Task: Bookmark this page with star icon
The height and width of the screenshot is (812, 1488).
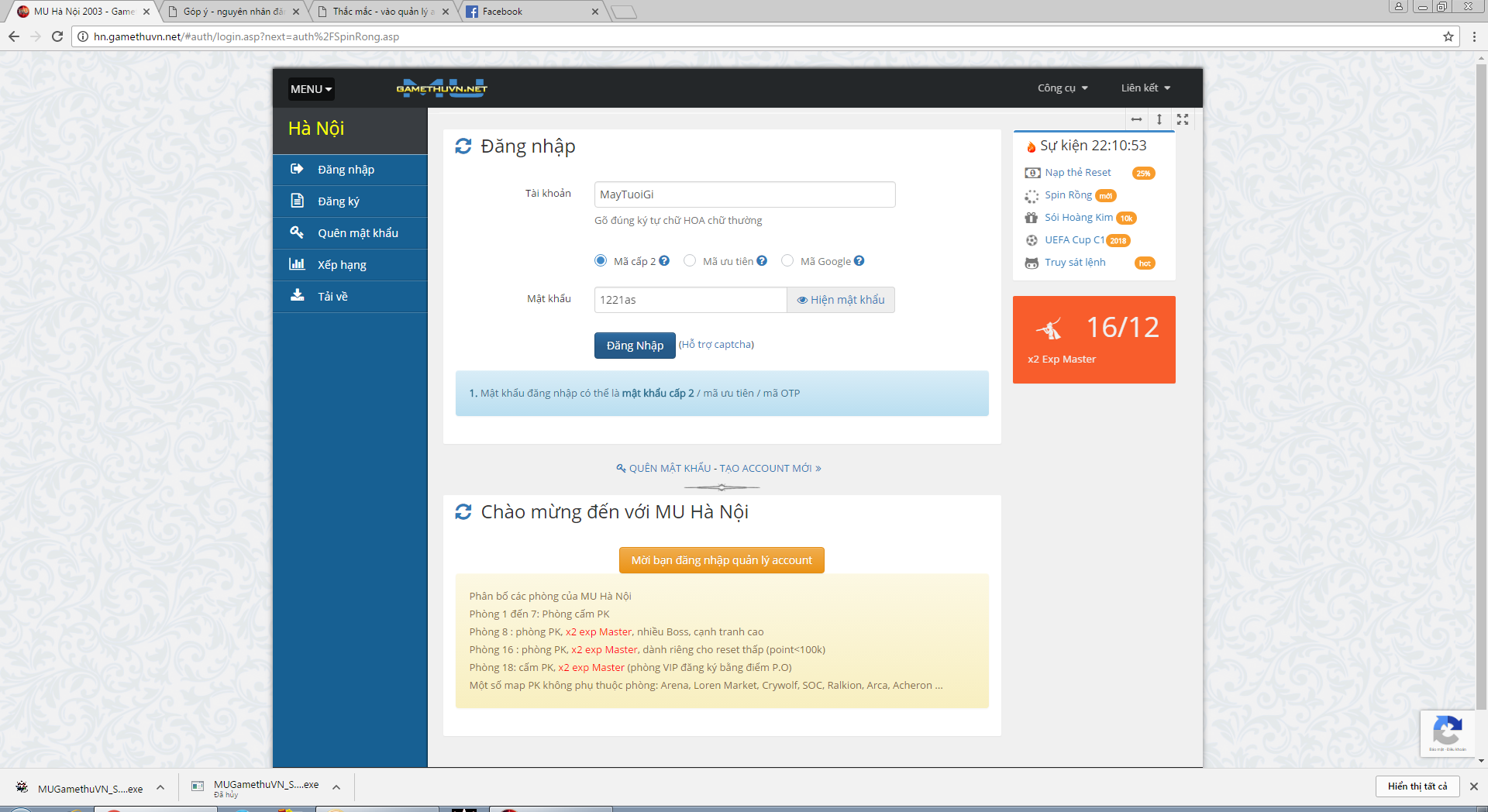Action: click(1448, 36)
